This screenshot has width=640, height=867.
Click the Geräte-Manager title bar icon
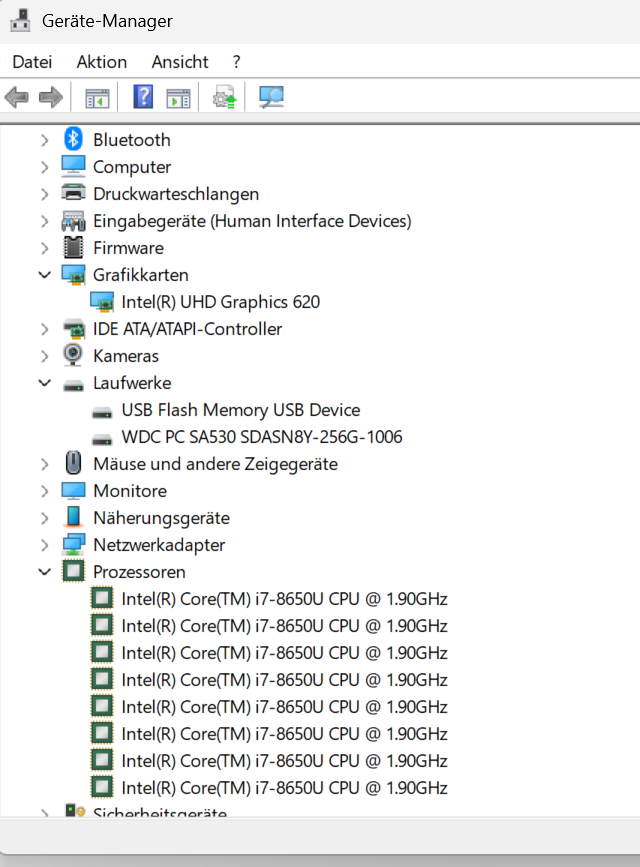[x=20, y=20]
